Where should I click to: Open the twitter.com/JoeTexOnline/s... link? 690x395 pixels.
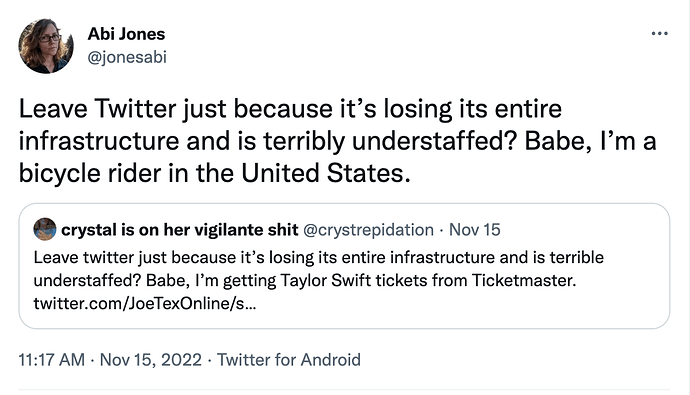tap(144, 304)
